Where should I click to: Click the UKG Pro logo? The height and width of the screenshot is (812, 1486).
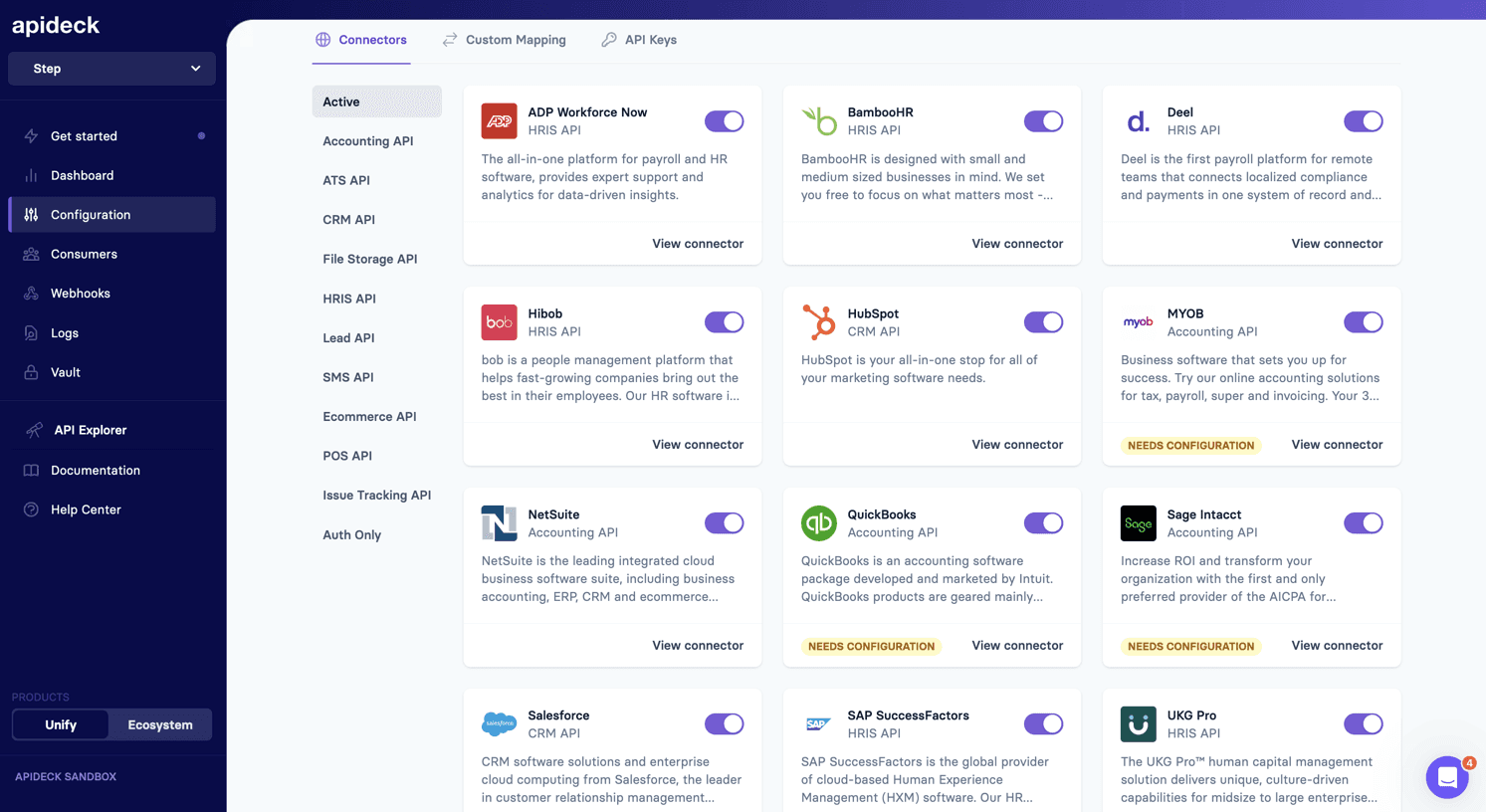(1139, 724)
